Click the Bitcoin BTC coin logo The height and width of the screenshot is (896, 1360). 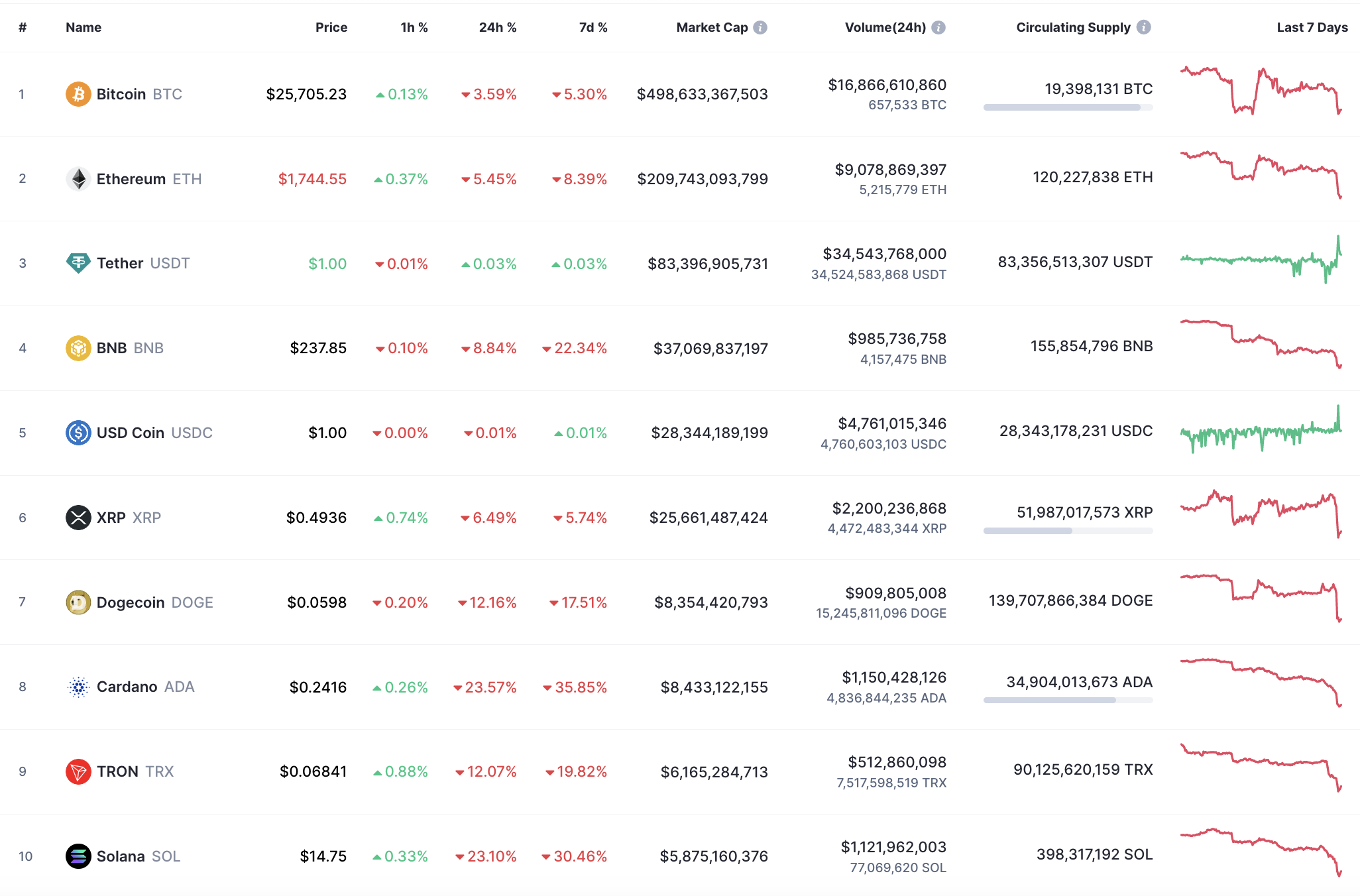coord(78,94)
